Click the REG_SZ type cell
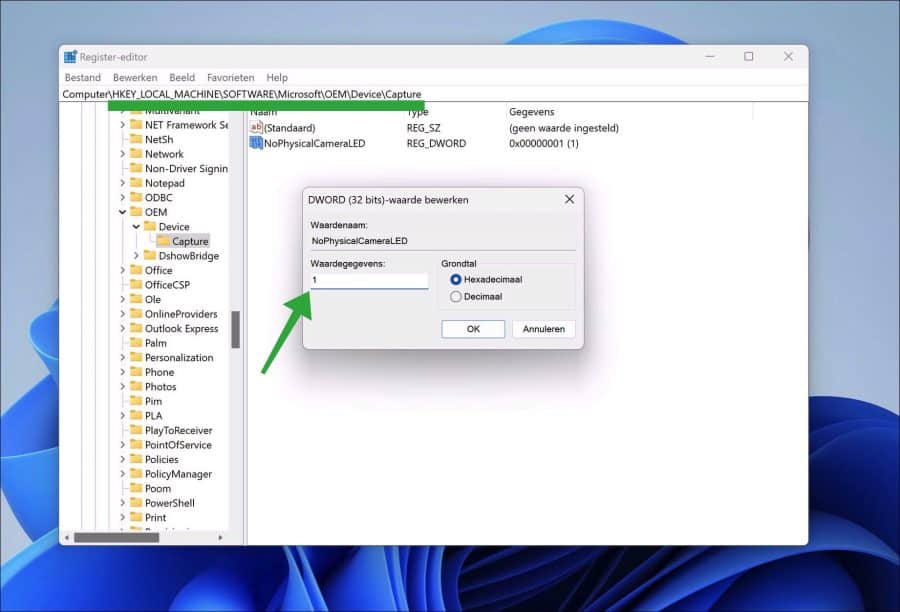900x612 pixels. point(424,128)
